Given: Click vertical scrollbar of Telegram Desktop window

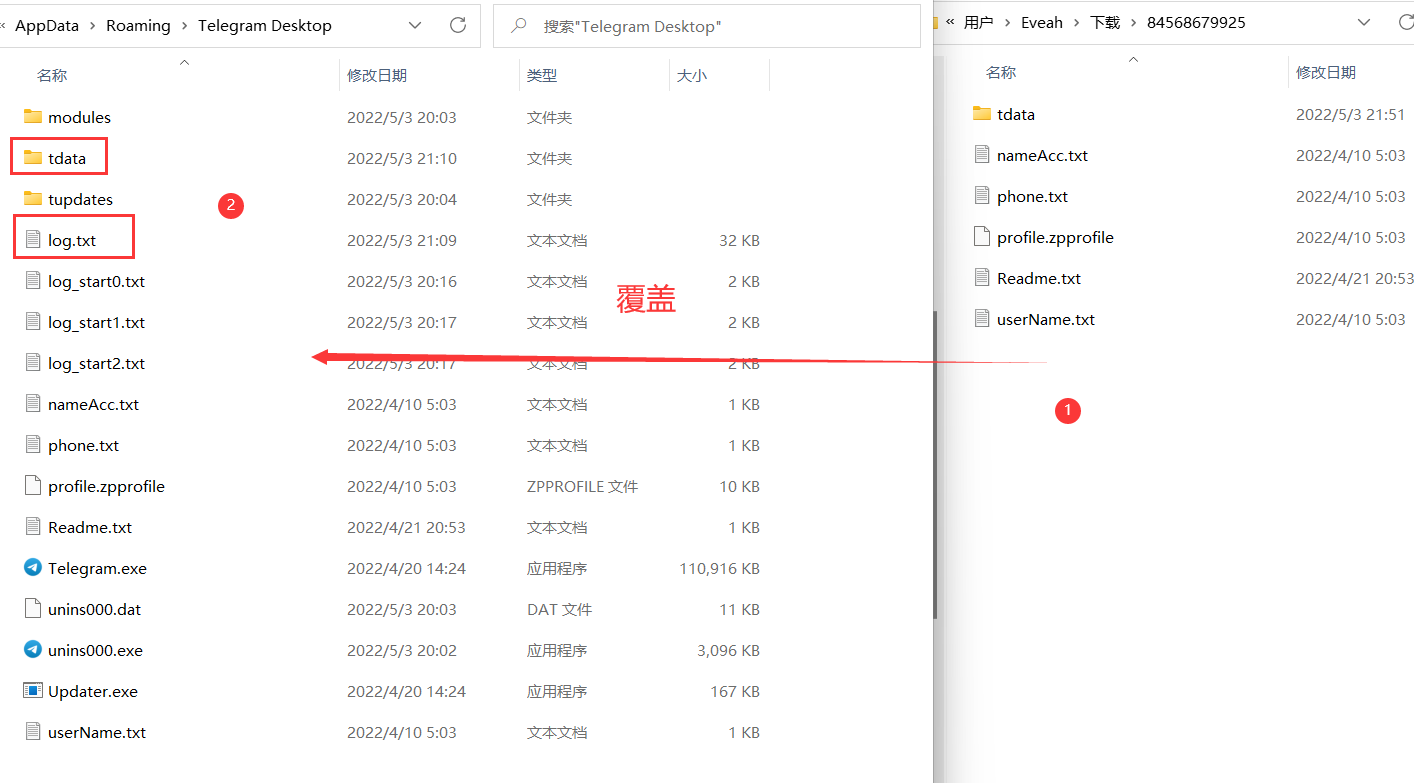Looking at the screenshot, I should (935, 464).
